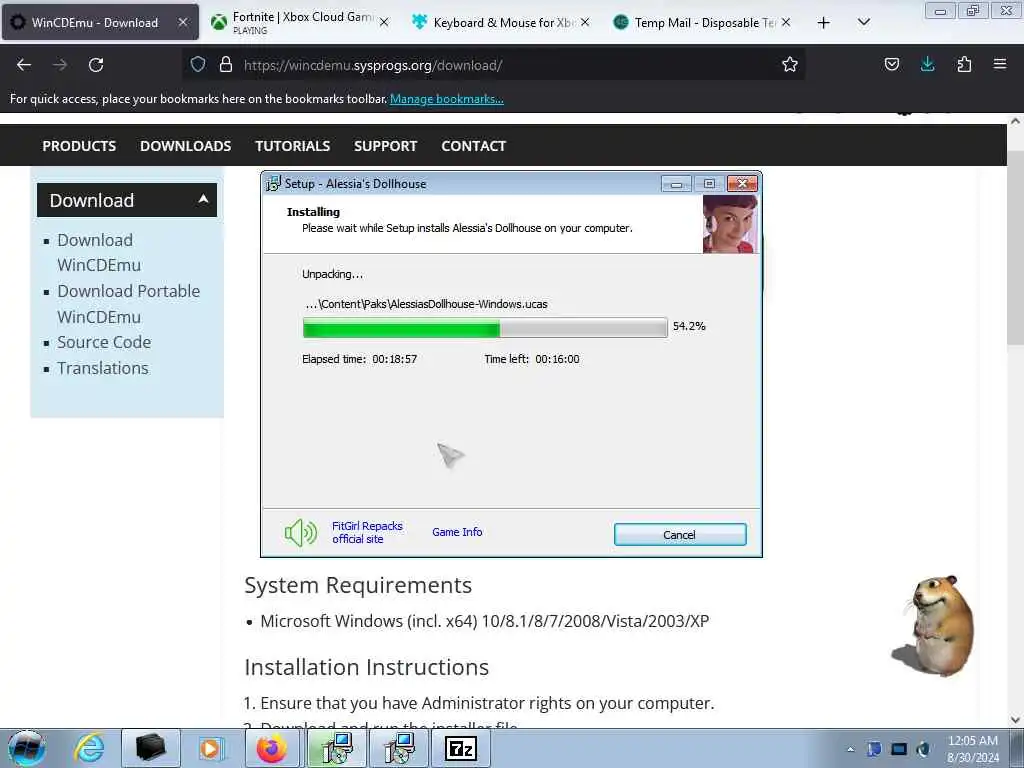Viewport: 1024px width, 768px height.
Task: Show hidden system tray icons
Action: pyautogui.click(x=850, y=749)
